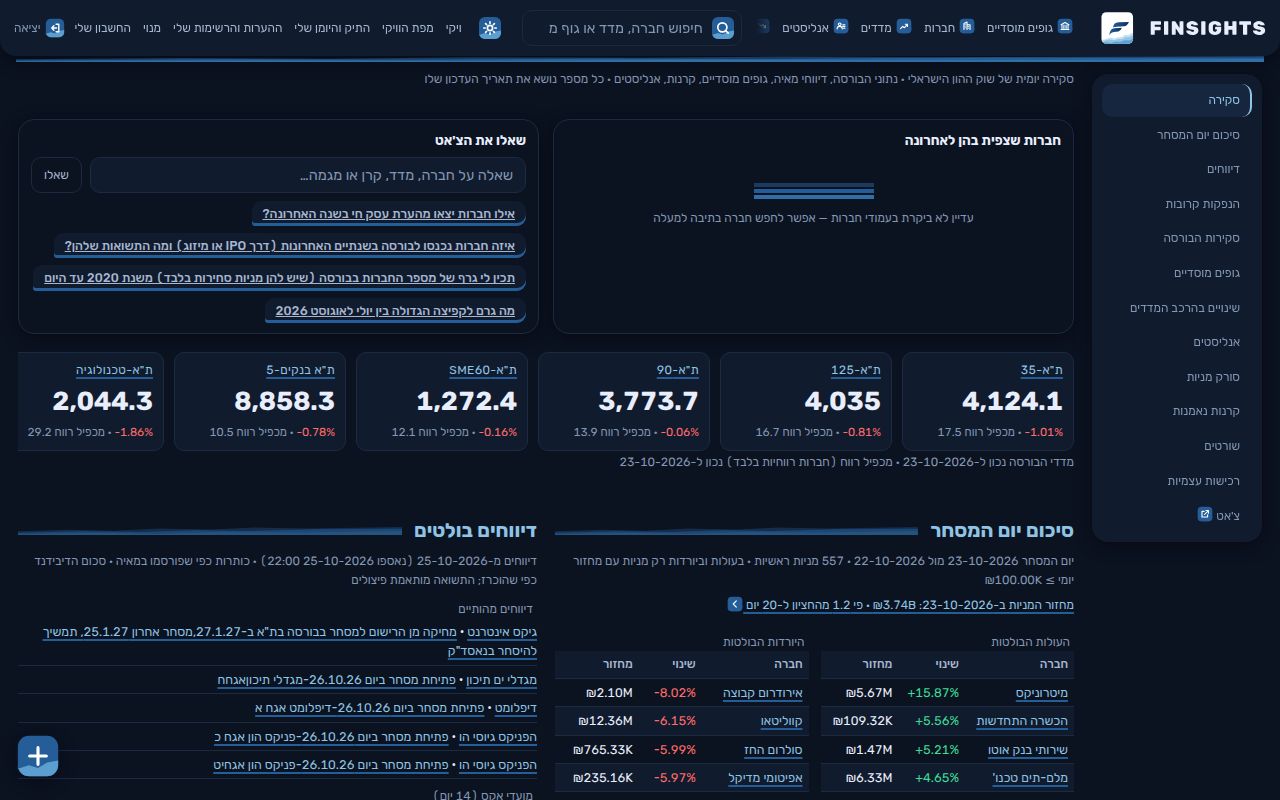Click the +15.87% change value
The height and width of the screenshot is (800, 1280).
(x=933, y=693)
